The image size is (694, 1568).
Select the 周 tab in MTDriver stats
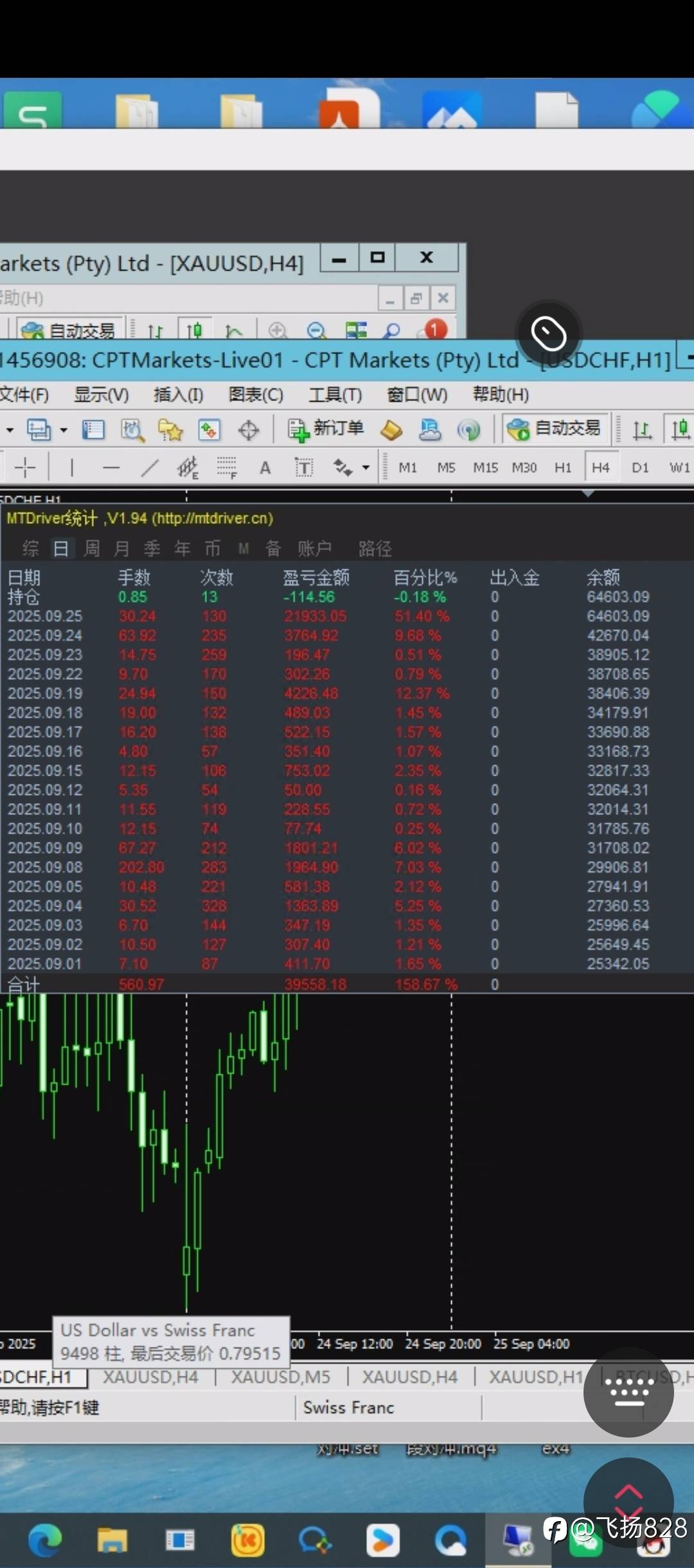[92, 548]
